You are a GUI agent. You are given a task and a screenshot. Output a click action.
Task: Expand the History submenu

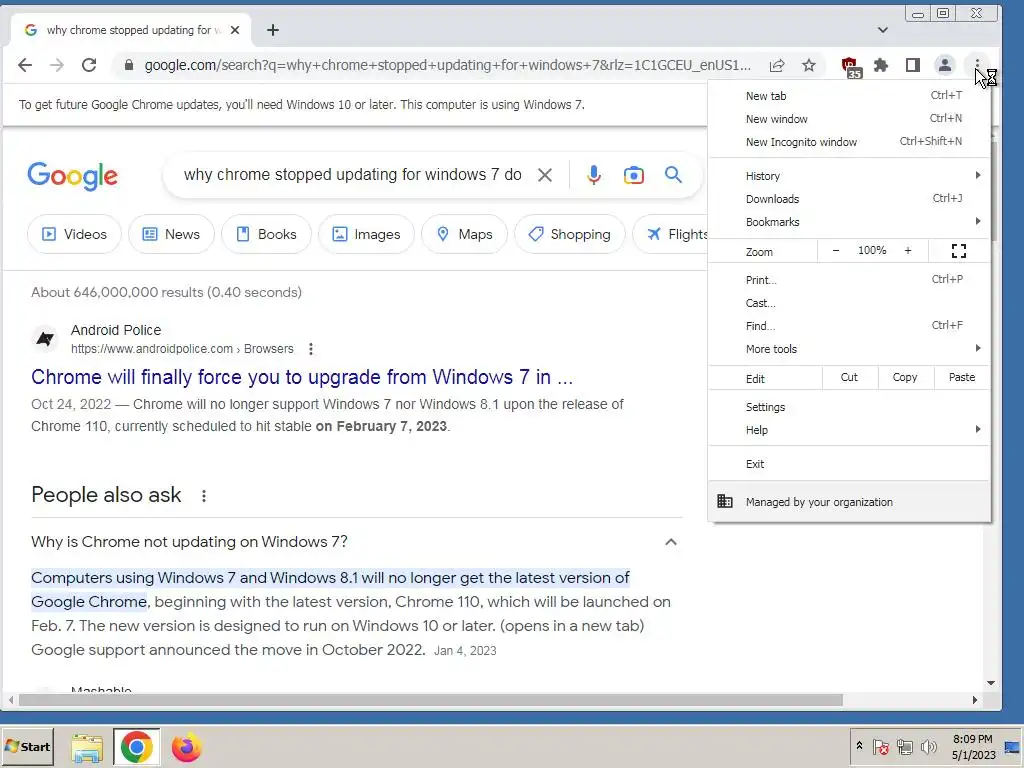coord(850,176)
